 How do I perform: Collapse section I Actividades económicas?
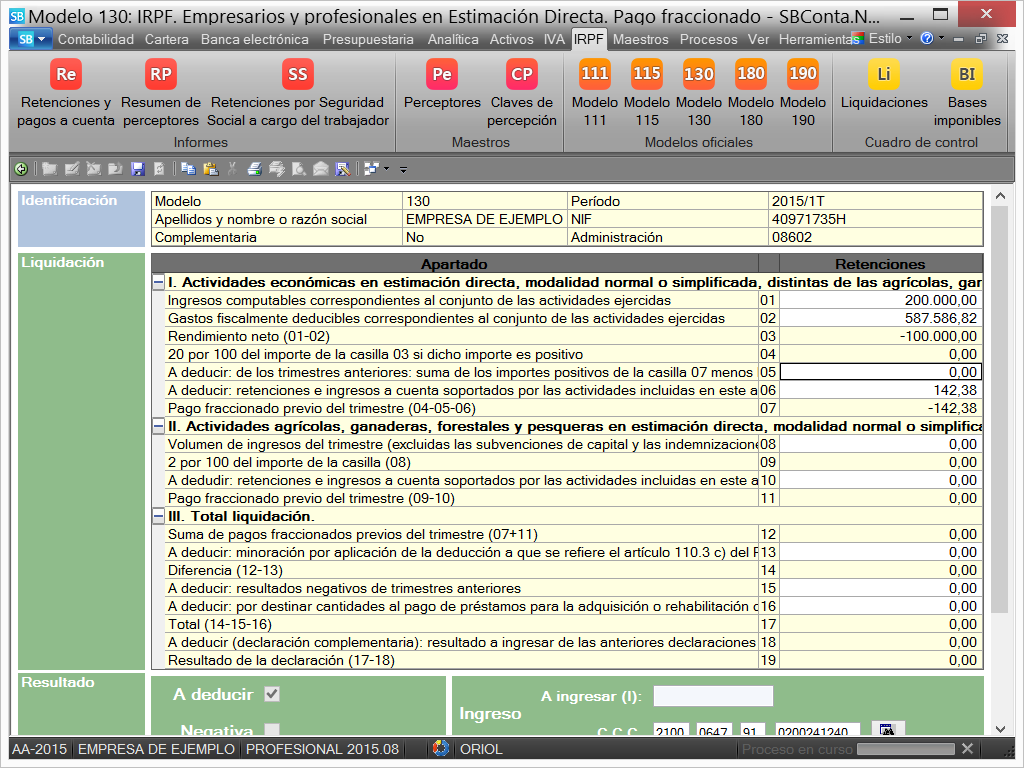[x=158, y=283]
